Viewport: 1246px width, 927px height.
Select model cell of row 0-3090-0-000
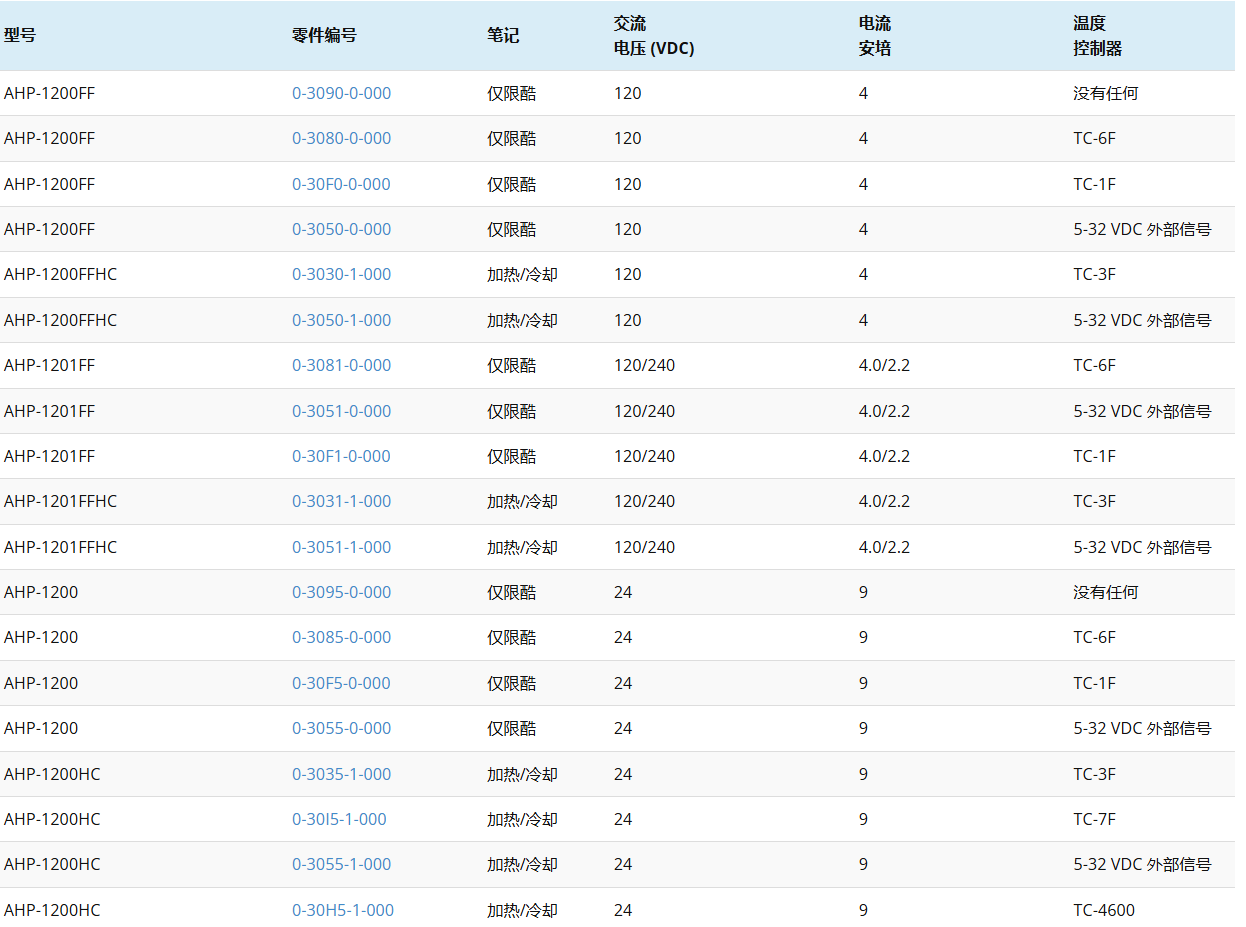tap(50, 93)
